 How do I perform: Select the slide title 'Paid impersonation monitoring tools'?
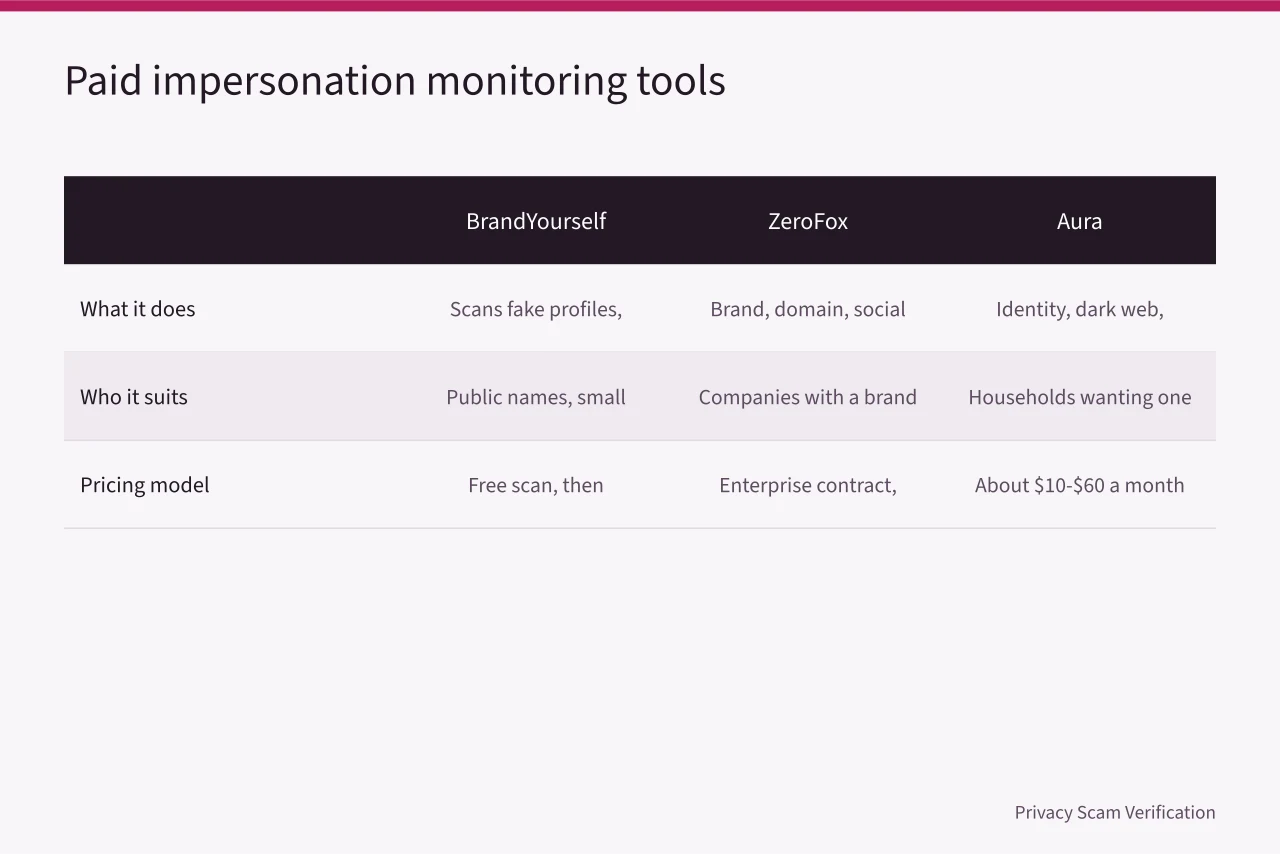coord(395,81)
